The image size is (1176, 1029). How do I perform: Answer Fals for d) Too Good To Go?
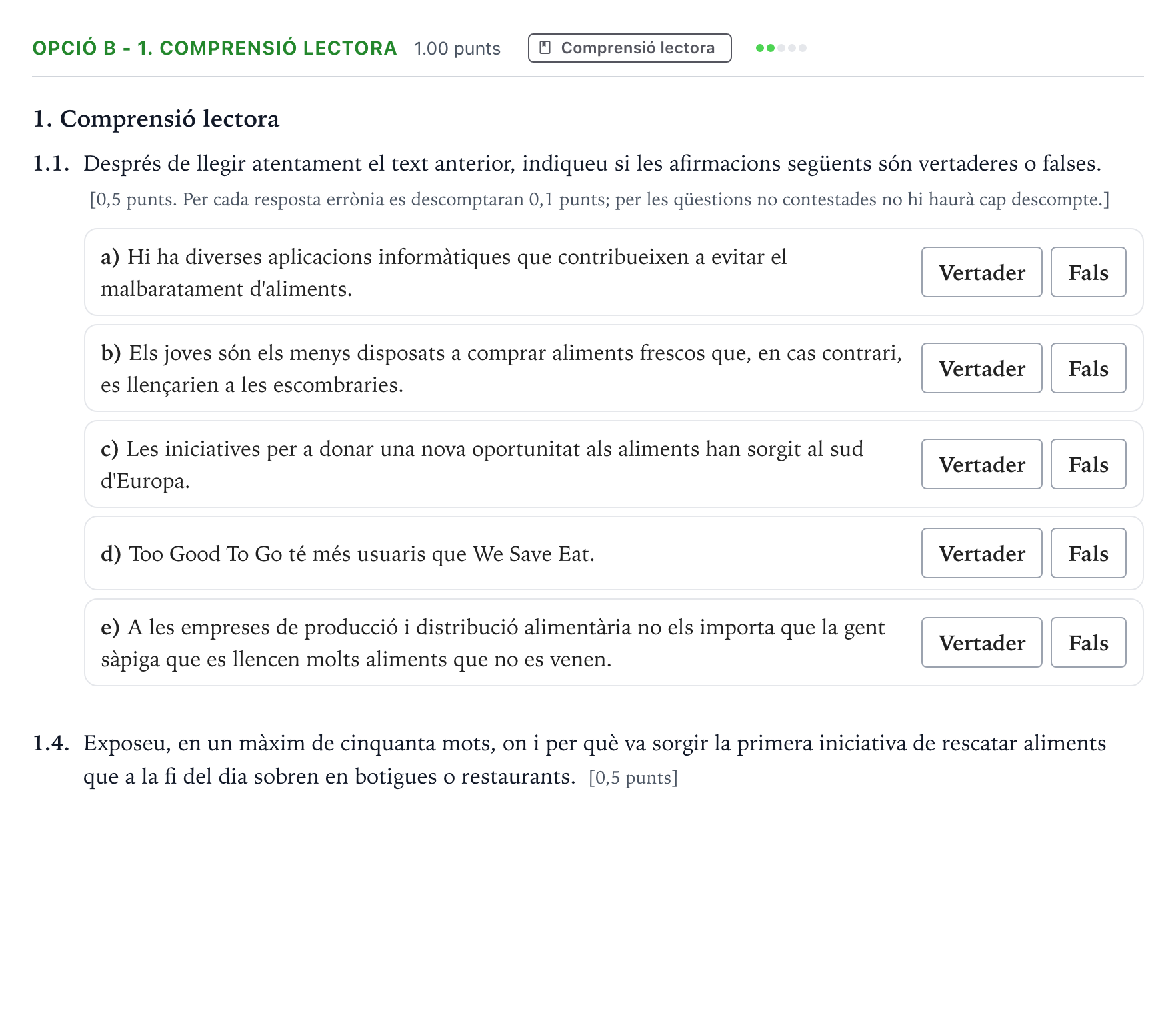(x=1088, y=553)
